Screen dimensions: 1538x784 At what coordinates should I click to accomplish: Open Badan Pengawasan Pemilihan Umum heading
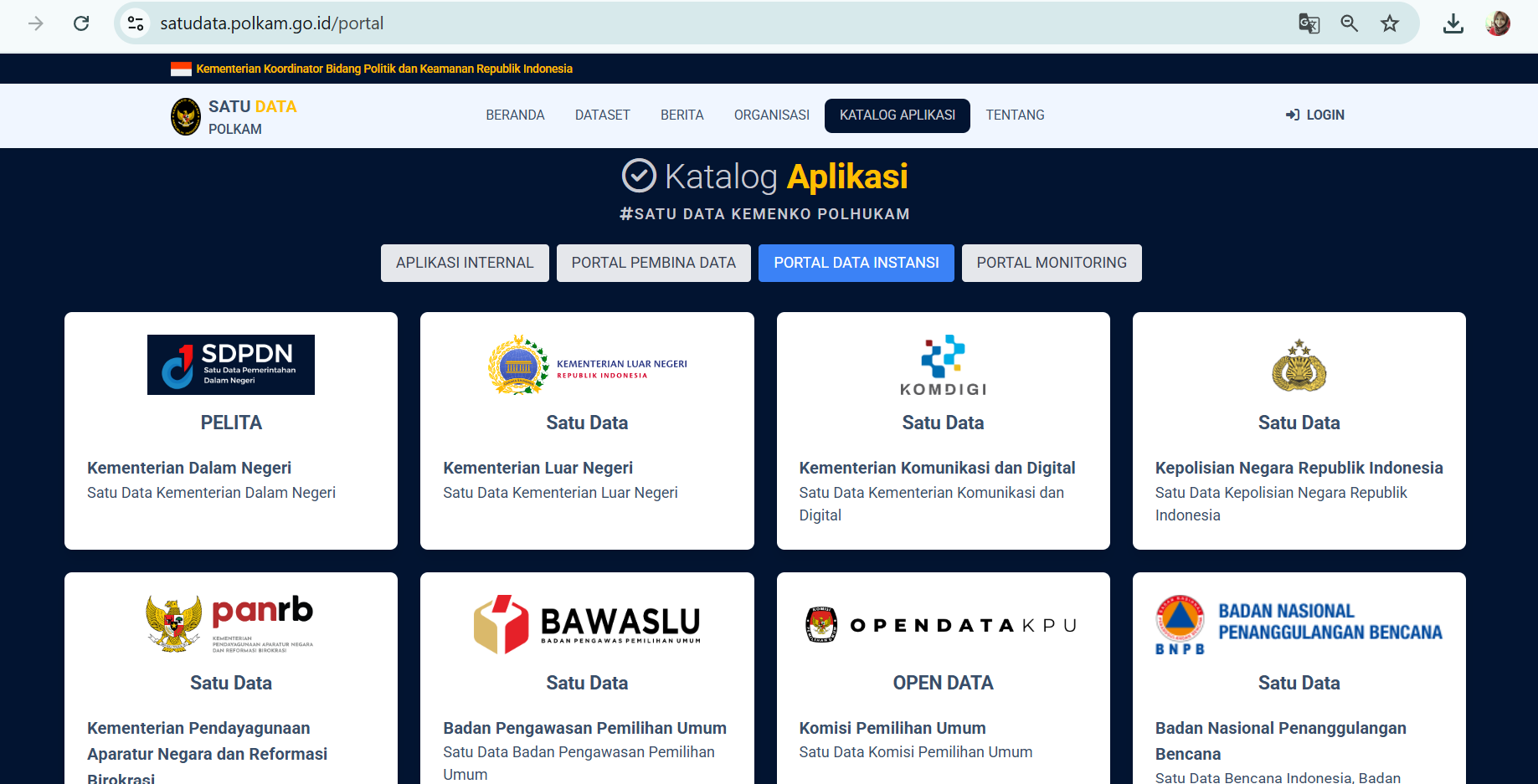click(x=585, y=728)
